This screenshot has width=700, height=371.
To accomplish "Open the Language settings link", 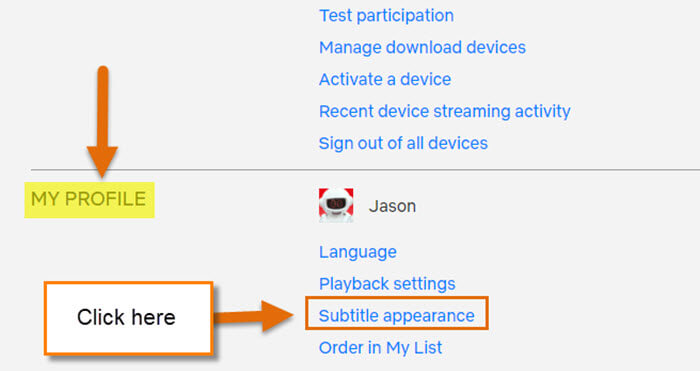I will coord(358,253).
